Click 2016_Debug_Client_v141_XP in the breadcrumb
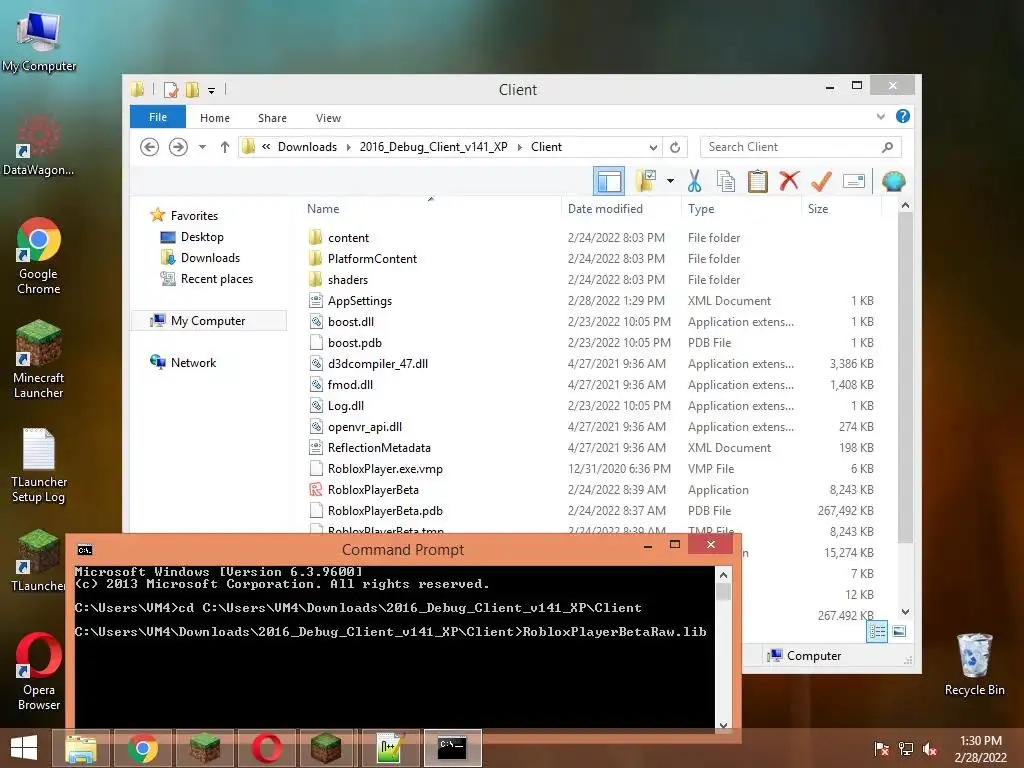Viewport: 1024px width, 768px height. point(434,147)
